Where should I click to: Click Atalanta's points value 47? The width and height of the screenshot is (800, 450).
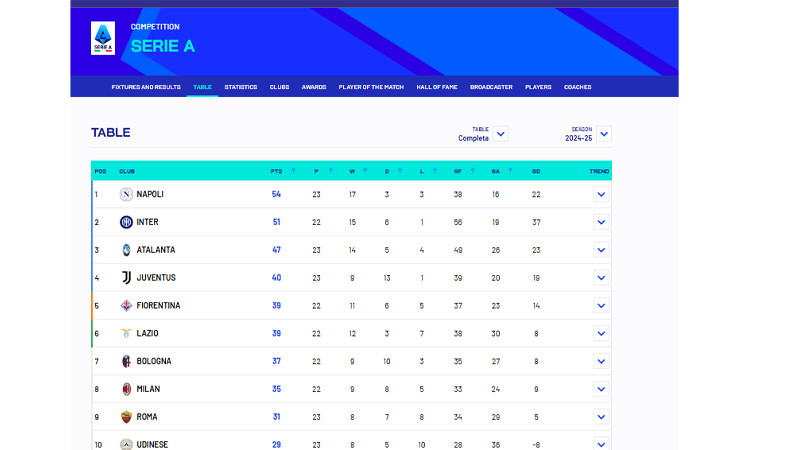(276, 250)
